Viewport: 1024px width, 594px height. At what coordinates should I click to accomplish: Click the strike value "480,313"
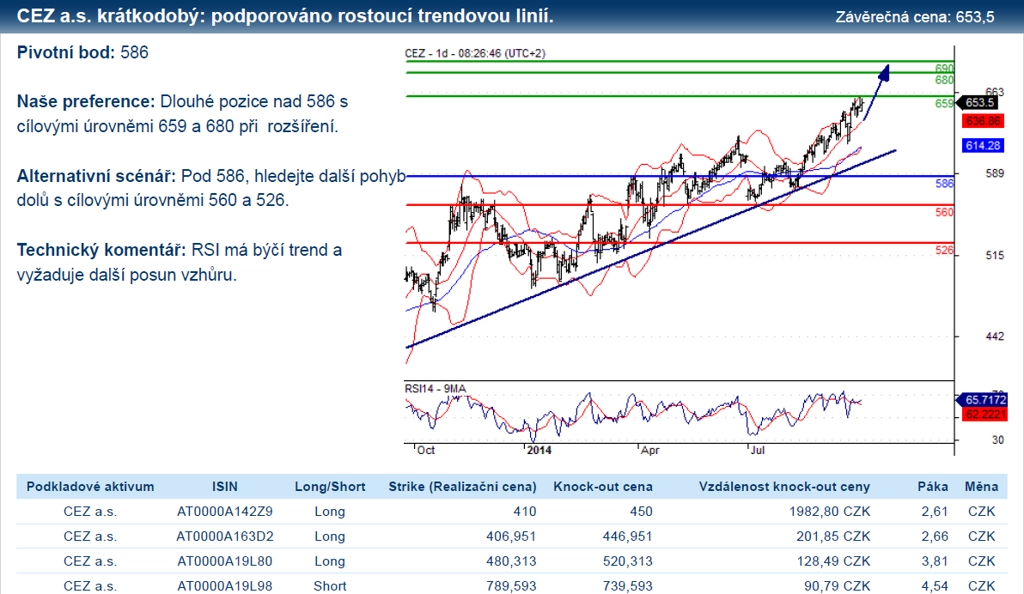coord(511,561)
